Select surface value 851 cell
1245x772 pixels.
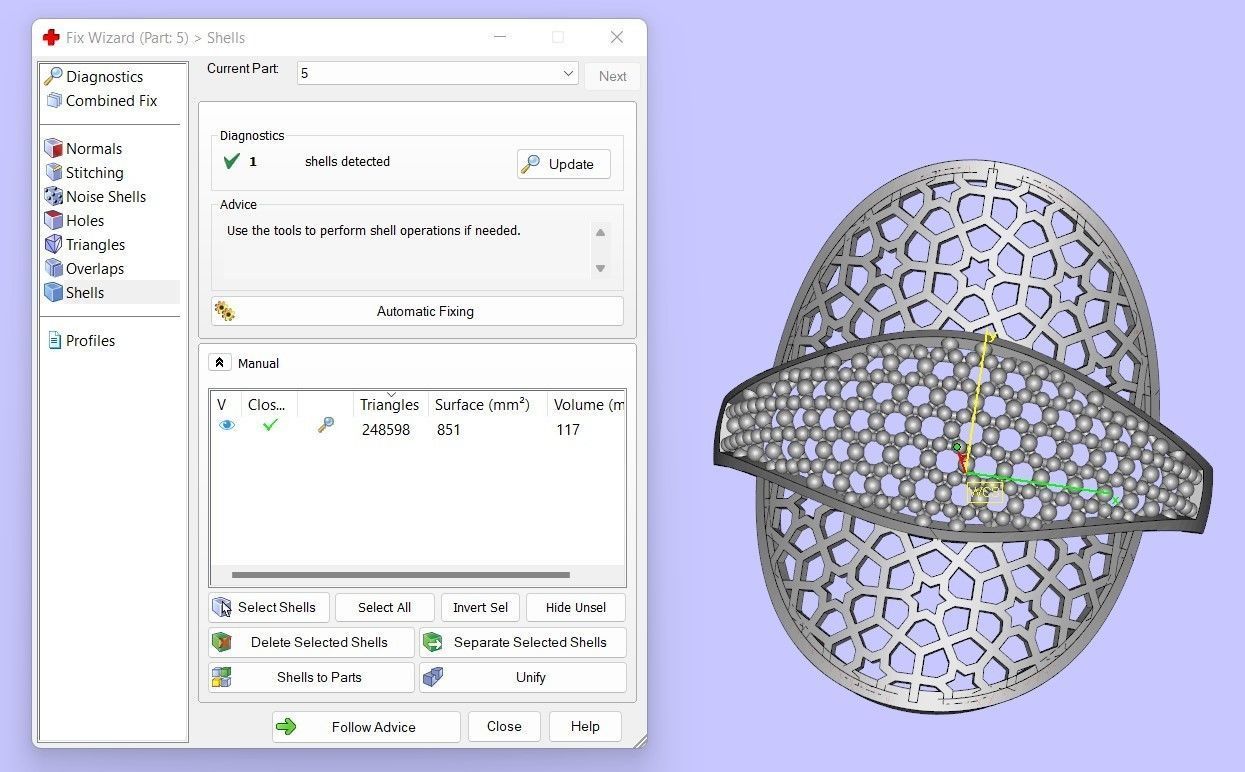[x=449, y=430]
